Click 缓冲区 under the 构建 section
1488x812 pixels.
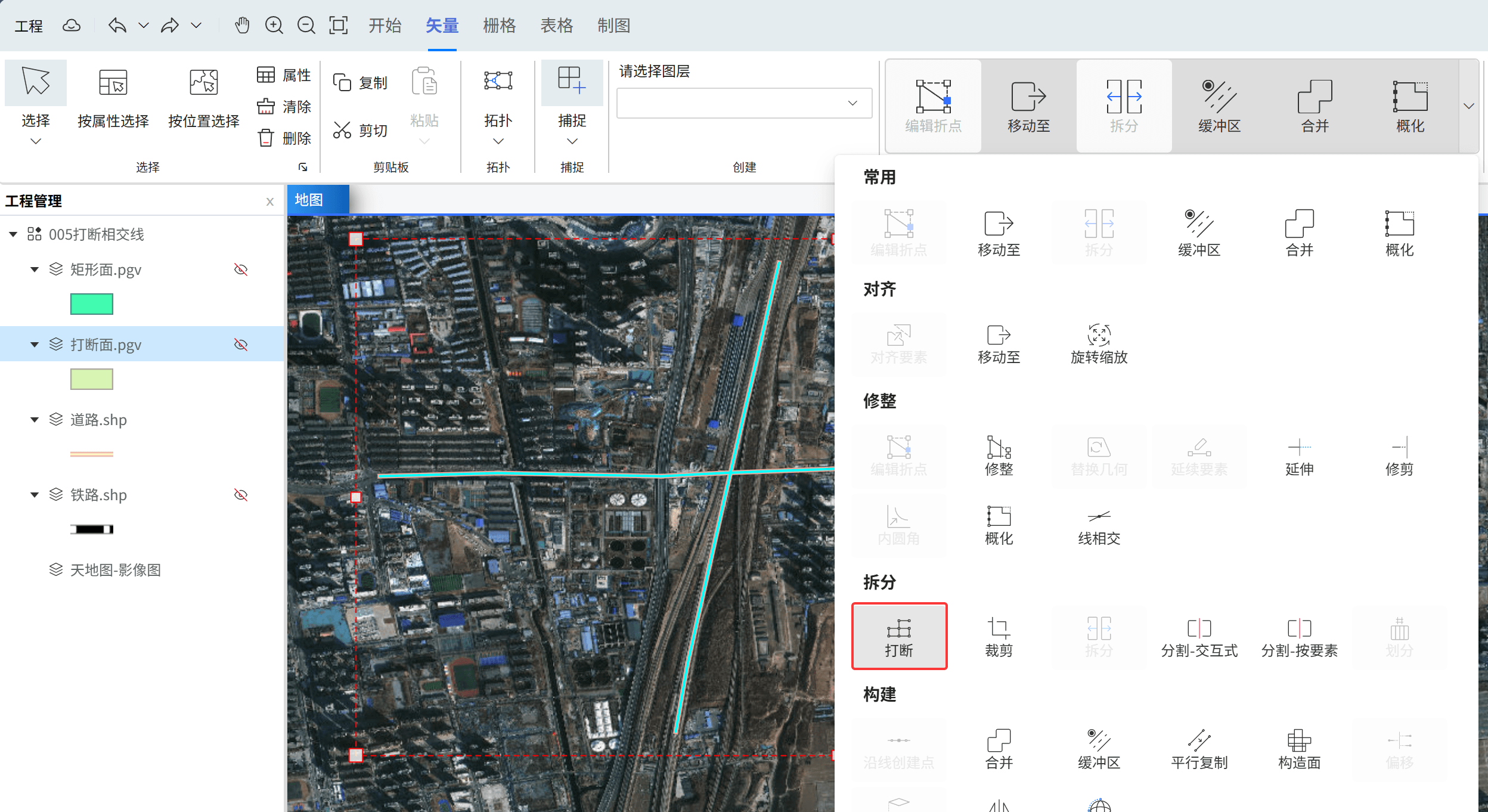click(x=1099, y=749)
